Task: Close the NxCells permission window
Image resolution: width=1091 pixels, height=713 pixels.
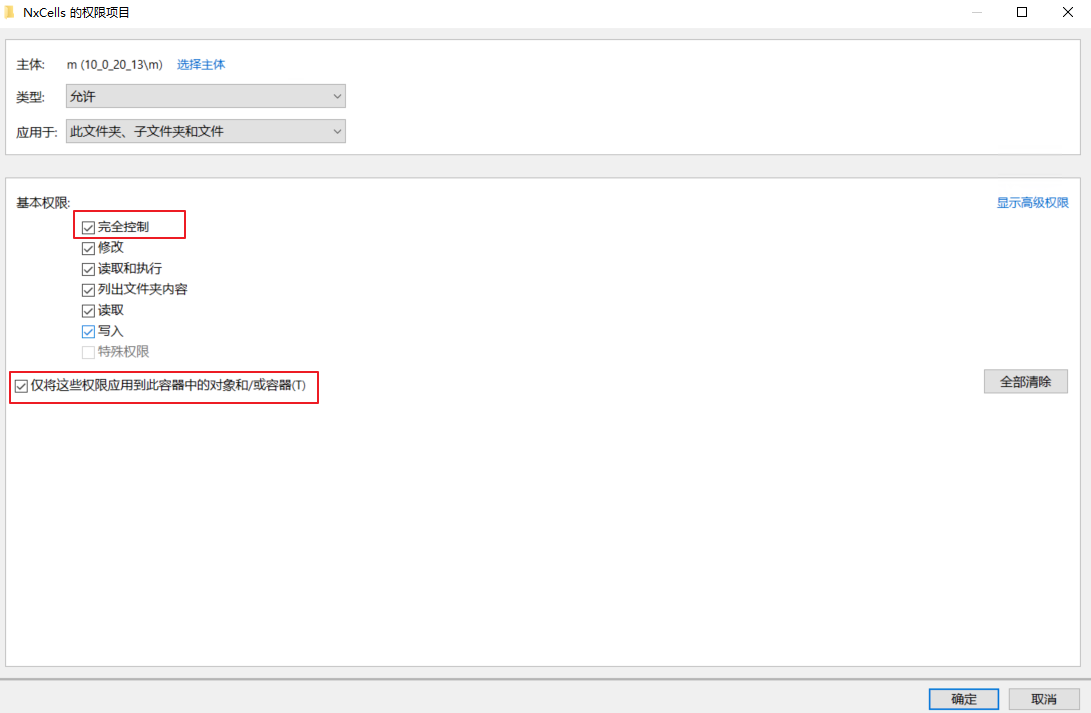Action: 1068,12
